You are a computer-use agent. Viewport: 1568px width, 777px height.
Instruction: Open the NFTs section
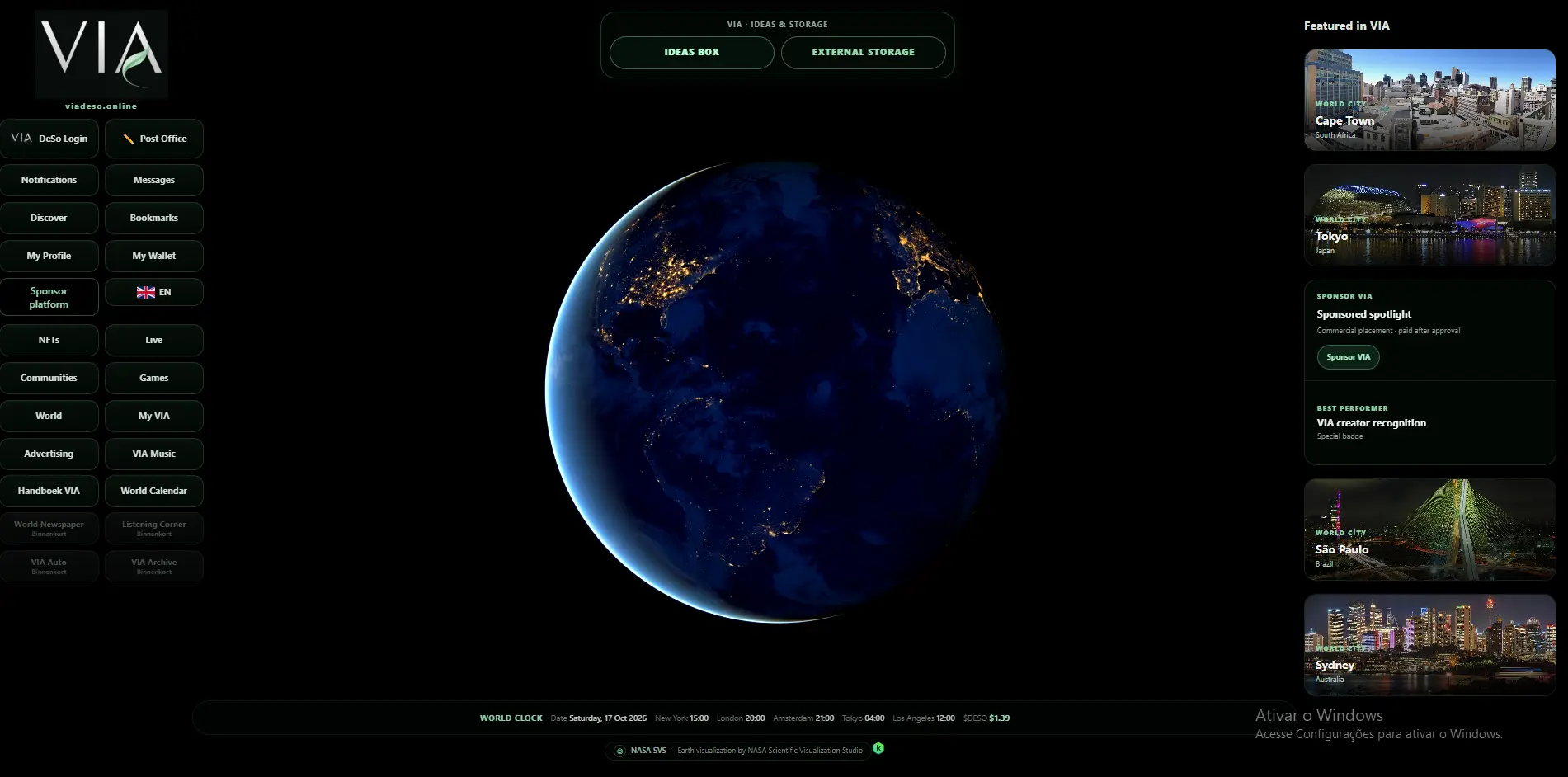click(x=49, y=340)
